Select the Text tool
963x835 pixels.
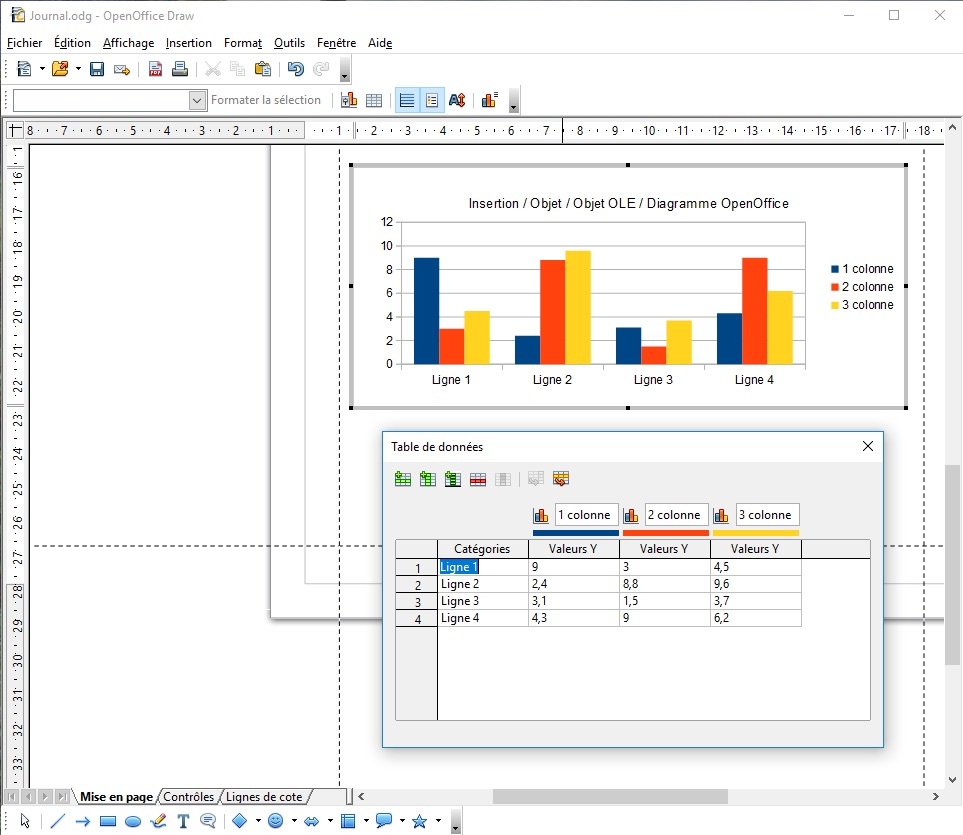(183, 821)
